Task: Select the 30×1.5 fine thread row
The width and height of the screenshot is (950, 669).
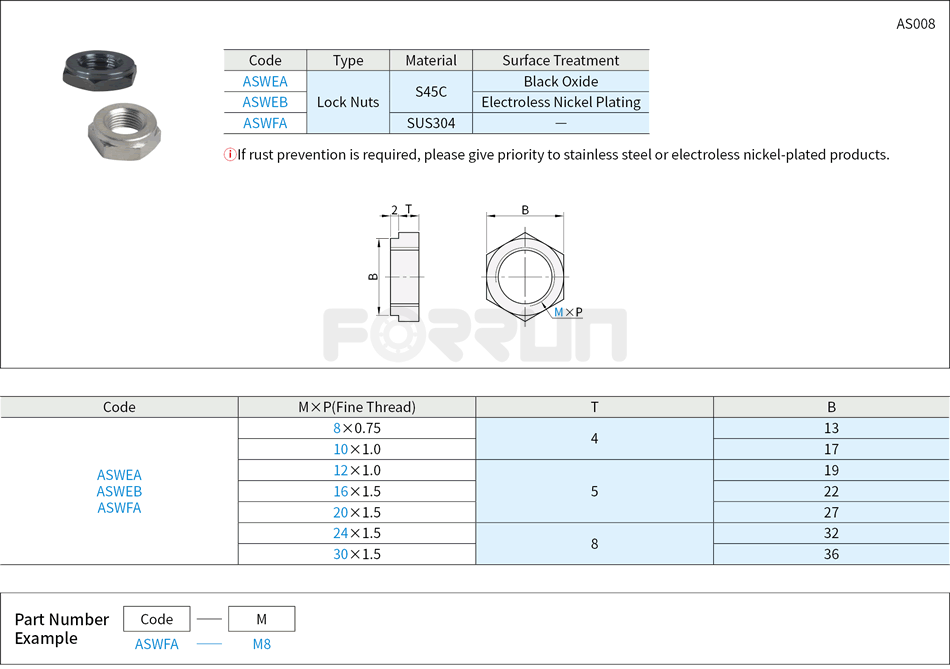Action: pos(354,554)
